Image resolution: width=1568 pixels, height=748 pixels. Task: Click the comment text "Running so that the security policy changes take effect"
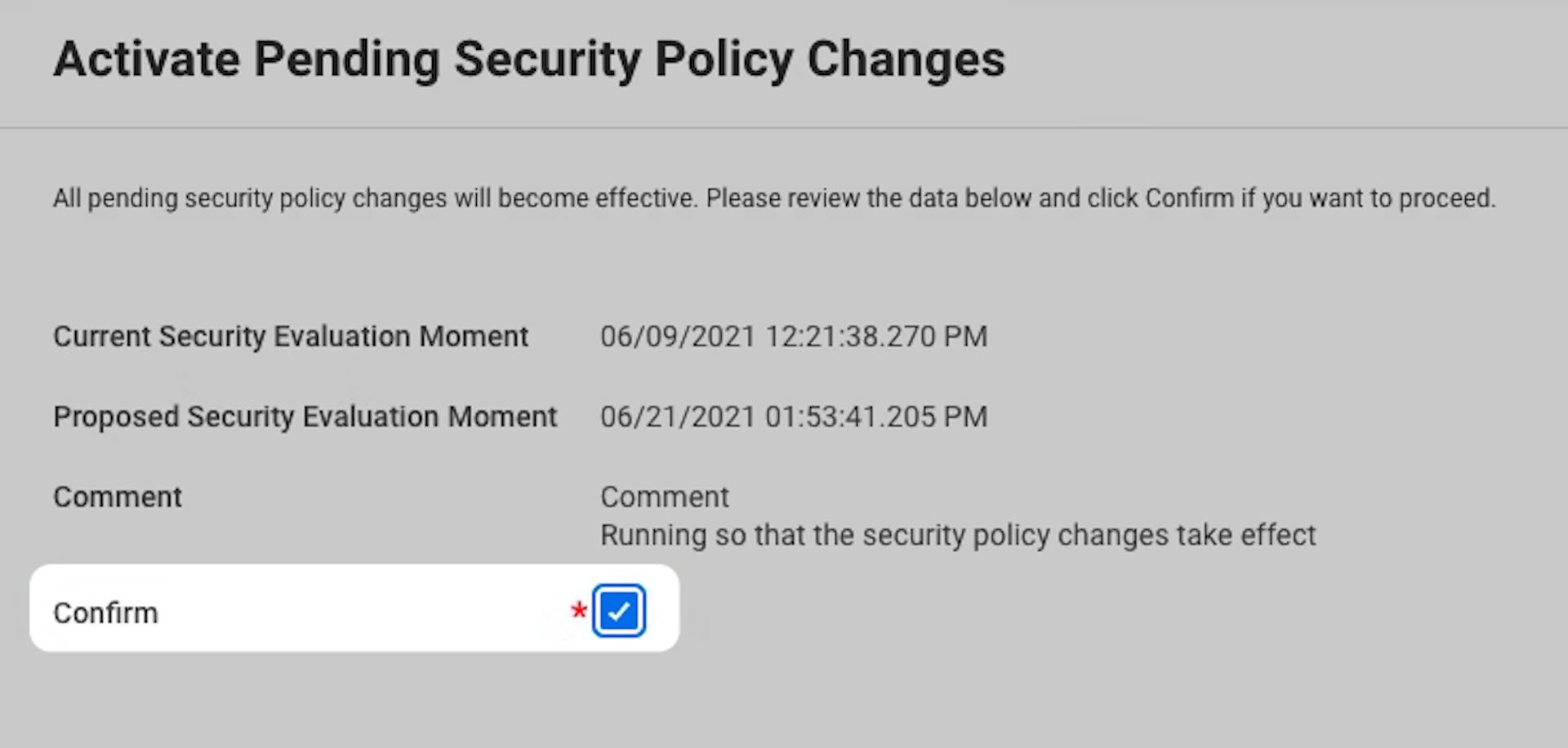pos(957,536)
